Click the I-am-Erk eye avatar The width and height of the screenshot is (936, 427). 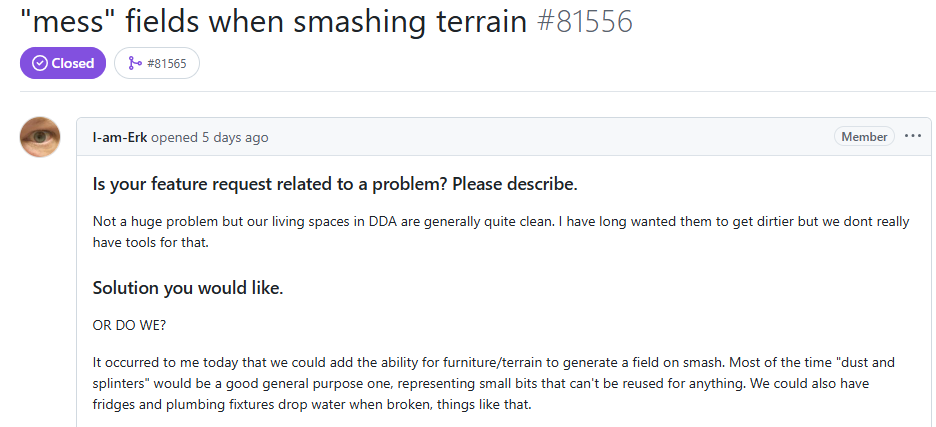tap(40, 137)
